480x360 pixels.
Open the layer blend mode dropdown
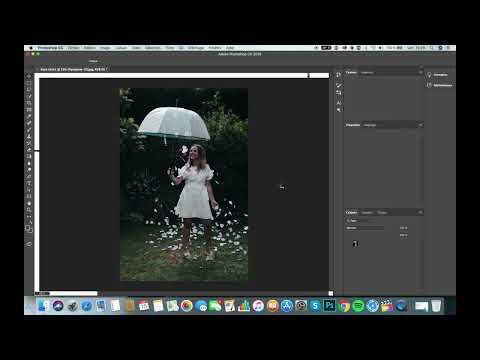[x=365, y=228]
